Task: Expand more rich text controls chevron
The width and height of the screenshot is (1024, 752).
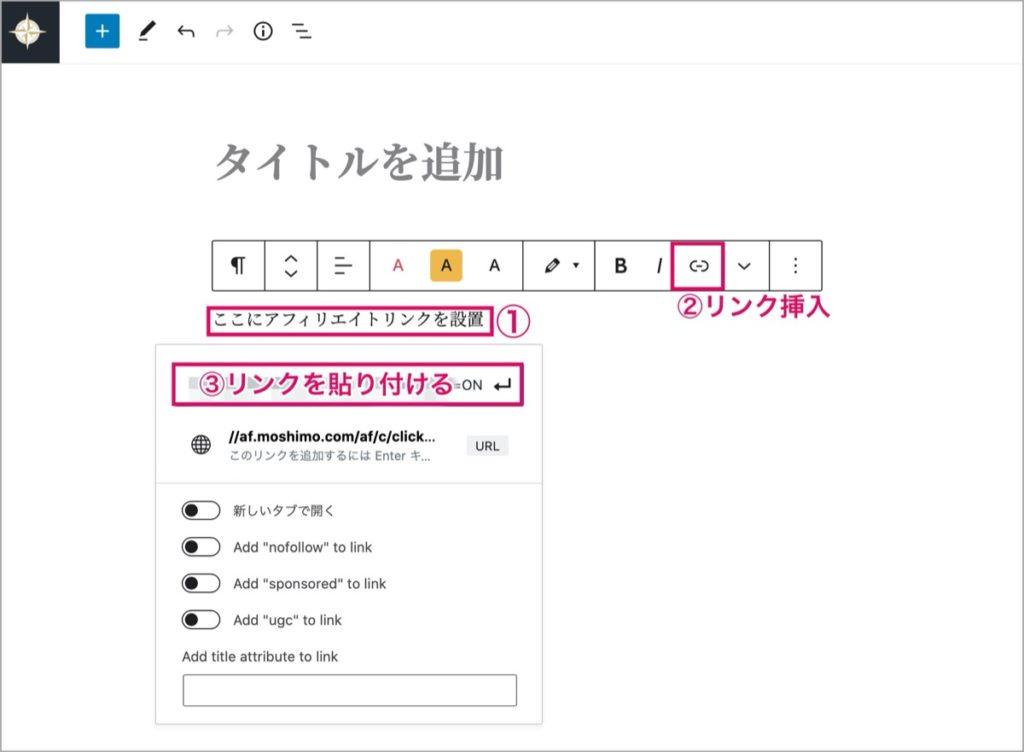Action: pyautogui.click(x=744, y=266)
